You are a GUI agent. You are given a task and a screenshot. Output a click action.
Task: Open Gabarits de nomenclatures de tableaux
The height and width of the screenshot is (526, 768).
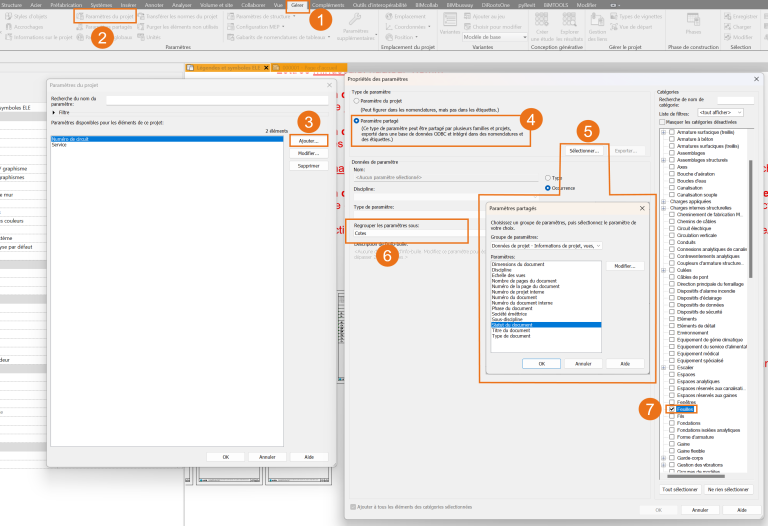coord(279,37)
